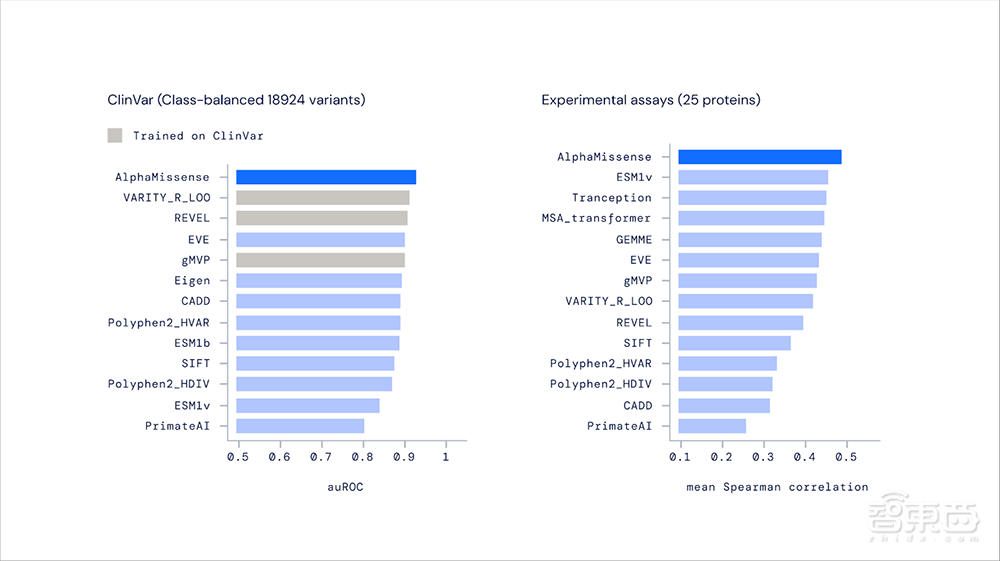Screen dimensions: 1000x561
Task: Click the gray REVEL bar in the ClinVar chart
Action: 322,218
